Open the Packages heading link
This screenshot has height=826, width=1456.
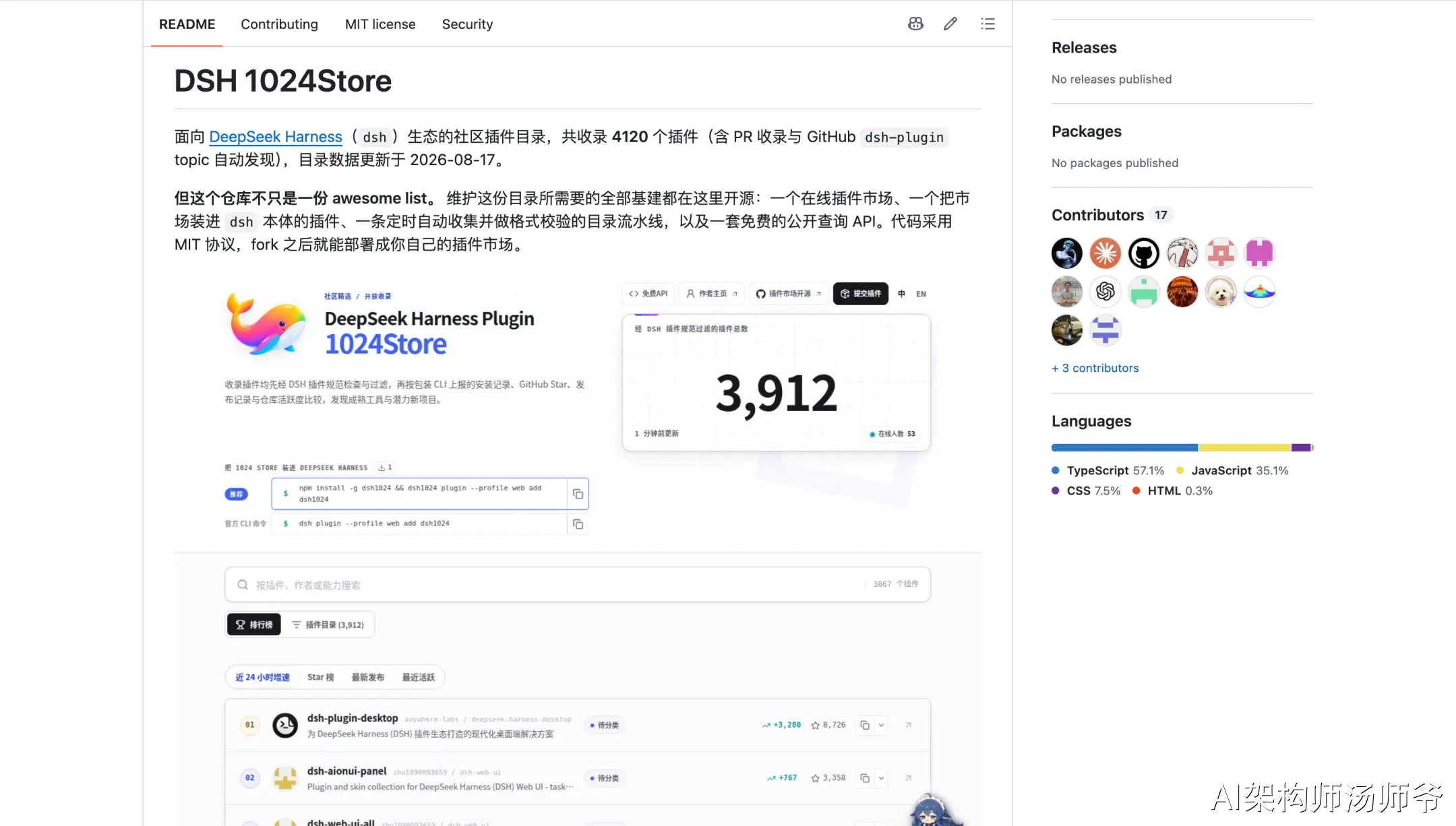(1086, 131)
